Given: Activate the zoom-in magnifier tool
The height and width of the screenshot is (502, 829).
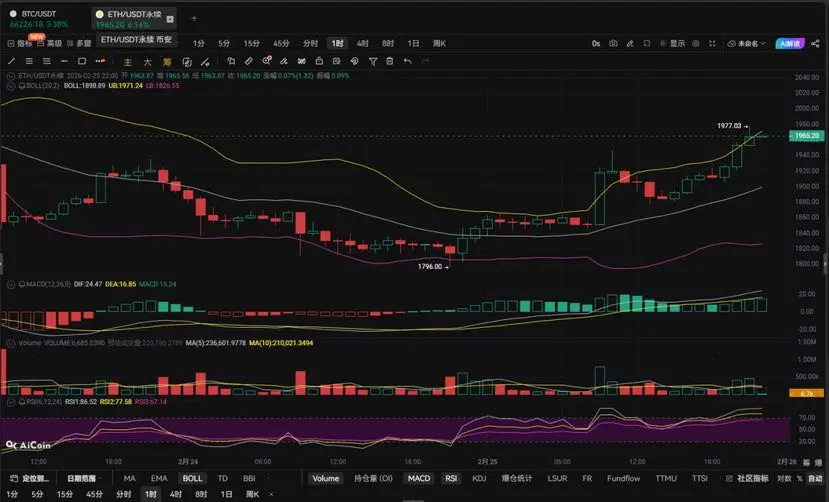Looking at the screenshot, I should point(266,61).
